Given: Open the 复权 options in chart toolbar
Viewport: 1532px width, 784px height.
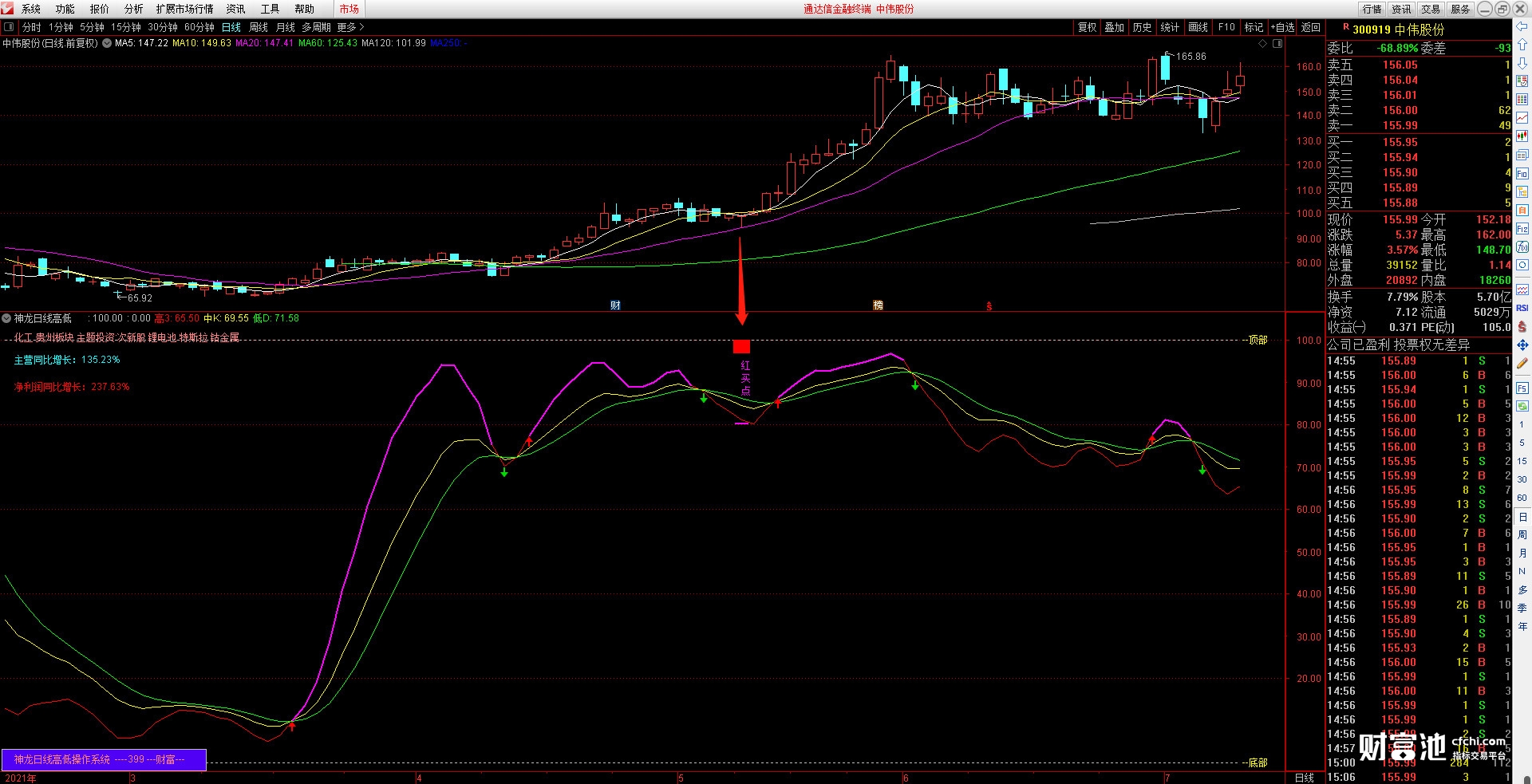Looking at the screenshot, I should coord(1087,27).
